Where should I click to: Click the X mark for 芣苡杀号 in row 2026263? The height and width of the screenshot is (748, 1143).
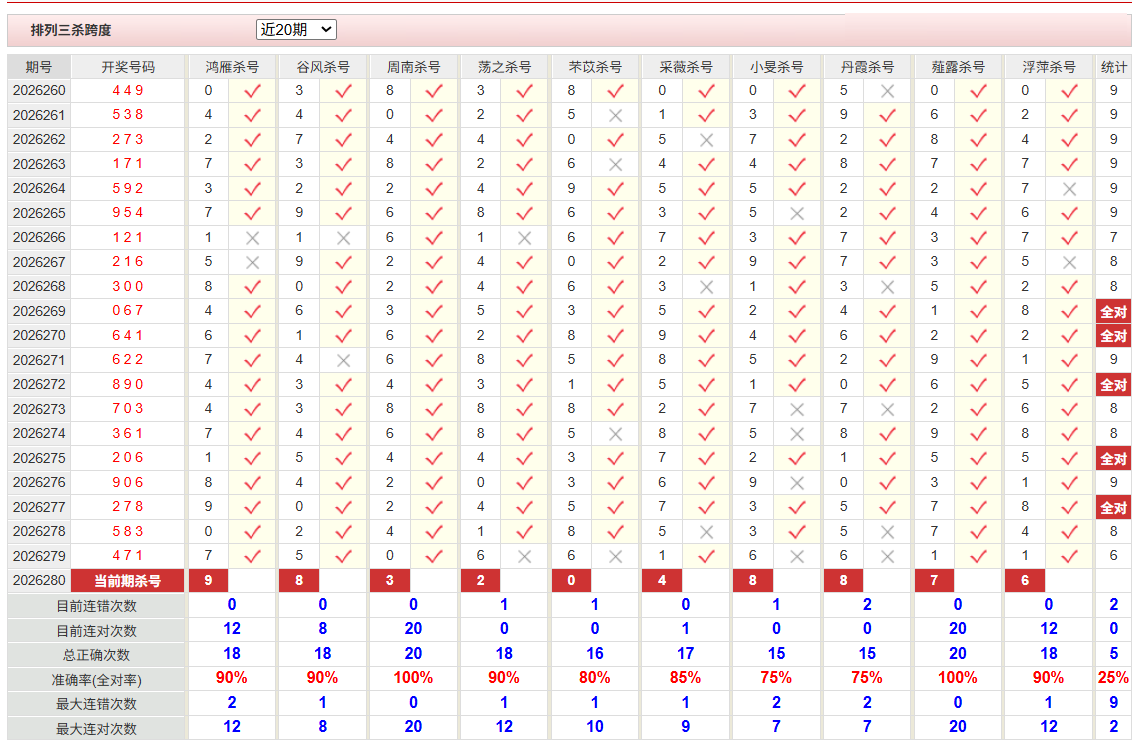[x=615, y=165]
